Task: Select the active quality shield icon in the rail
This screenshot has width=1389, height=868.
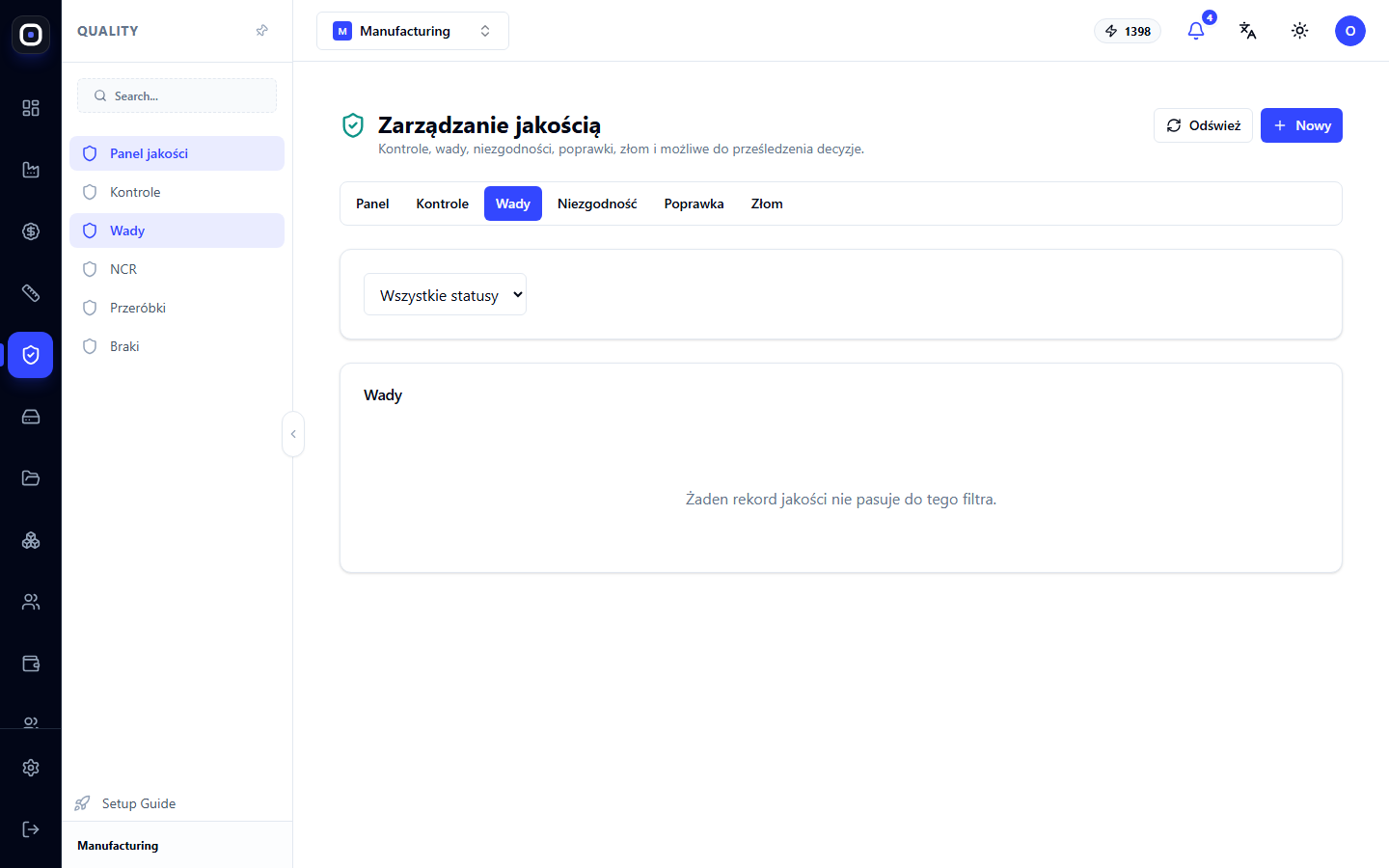Action: (31, 355)
